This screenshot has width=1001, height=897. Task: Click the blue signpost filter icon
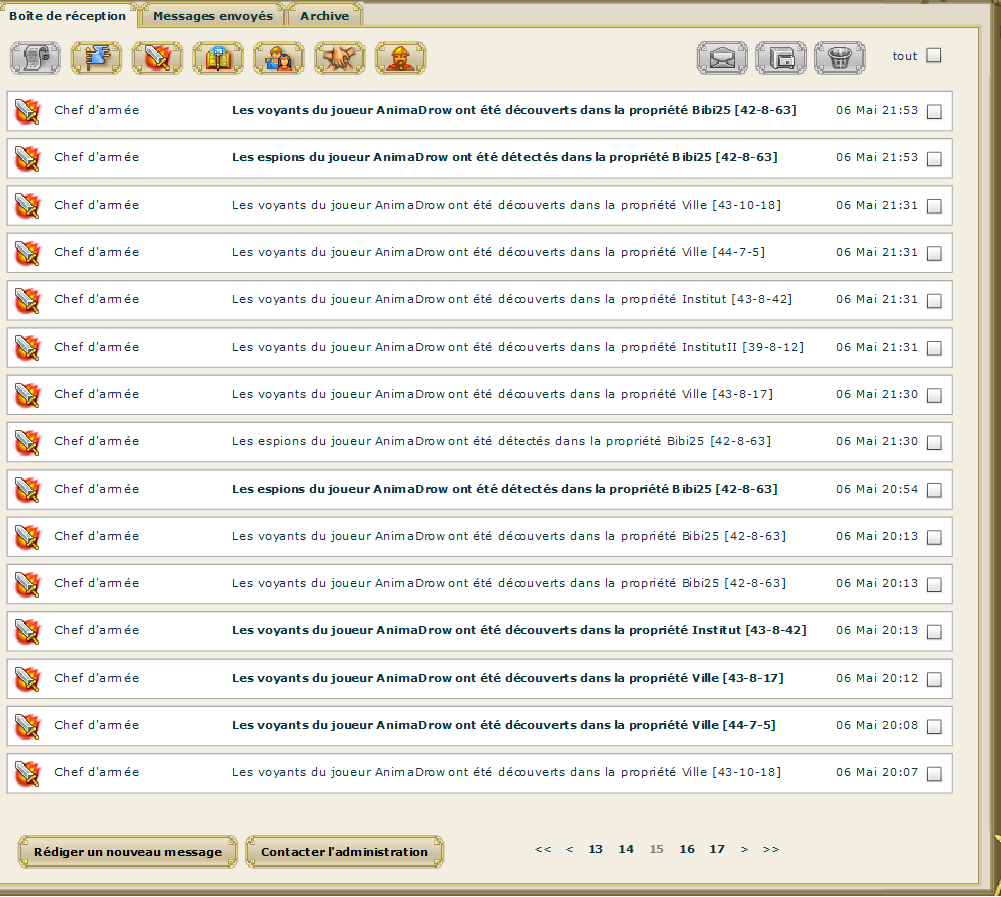[x=96, y=58]
